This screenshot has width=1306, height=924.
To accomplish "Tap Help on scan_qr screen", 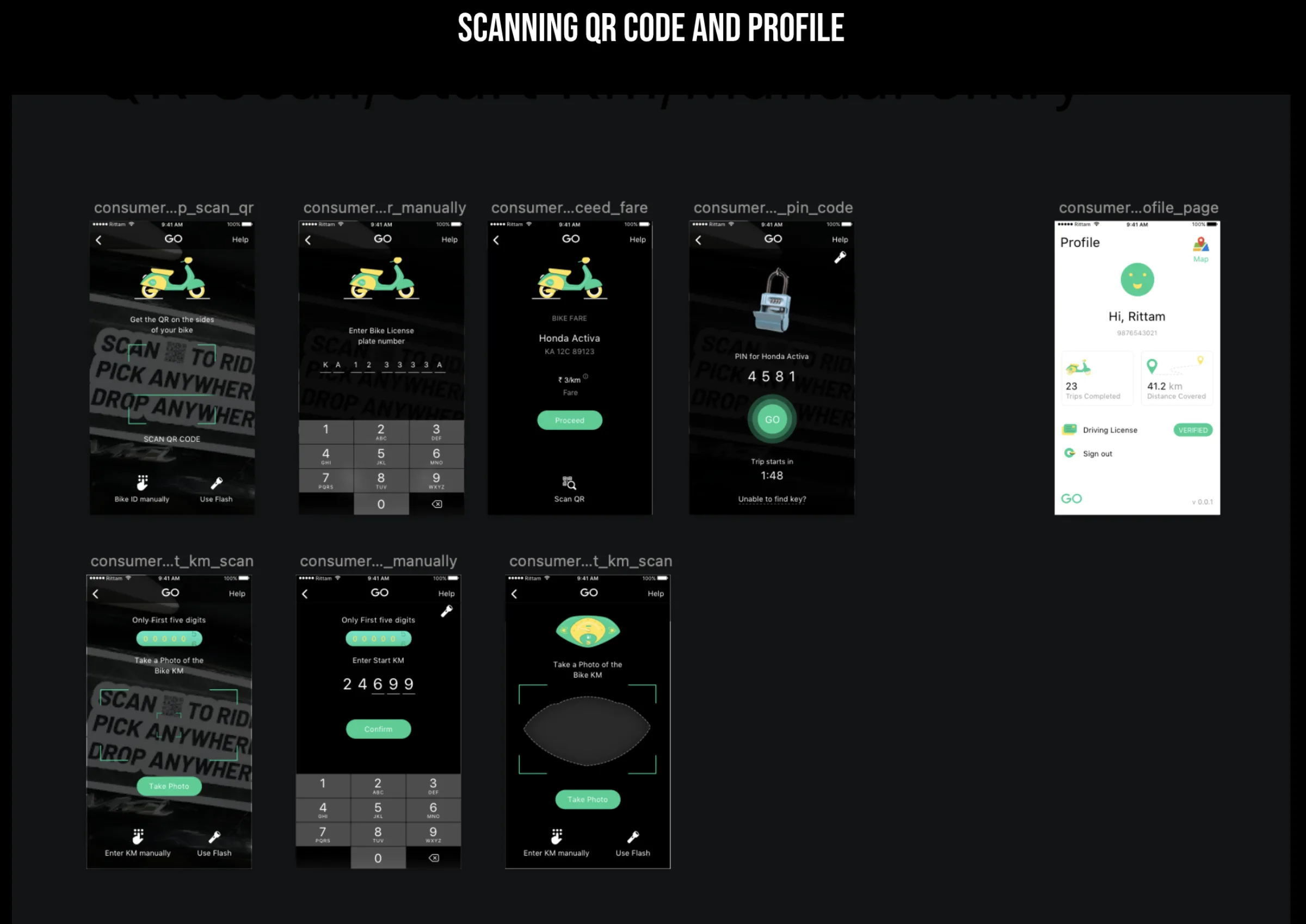I will pos(240,239).
